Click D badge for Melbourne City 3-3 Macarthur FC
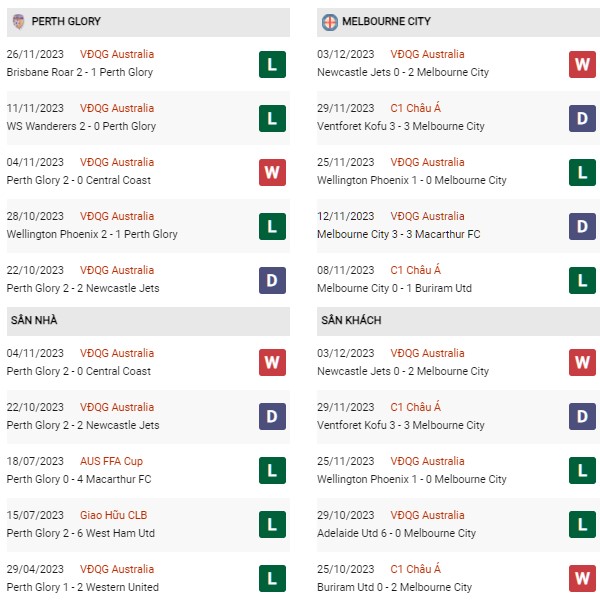Screen dimensions: 600x601 [582, 227]
